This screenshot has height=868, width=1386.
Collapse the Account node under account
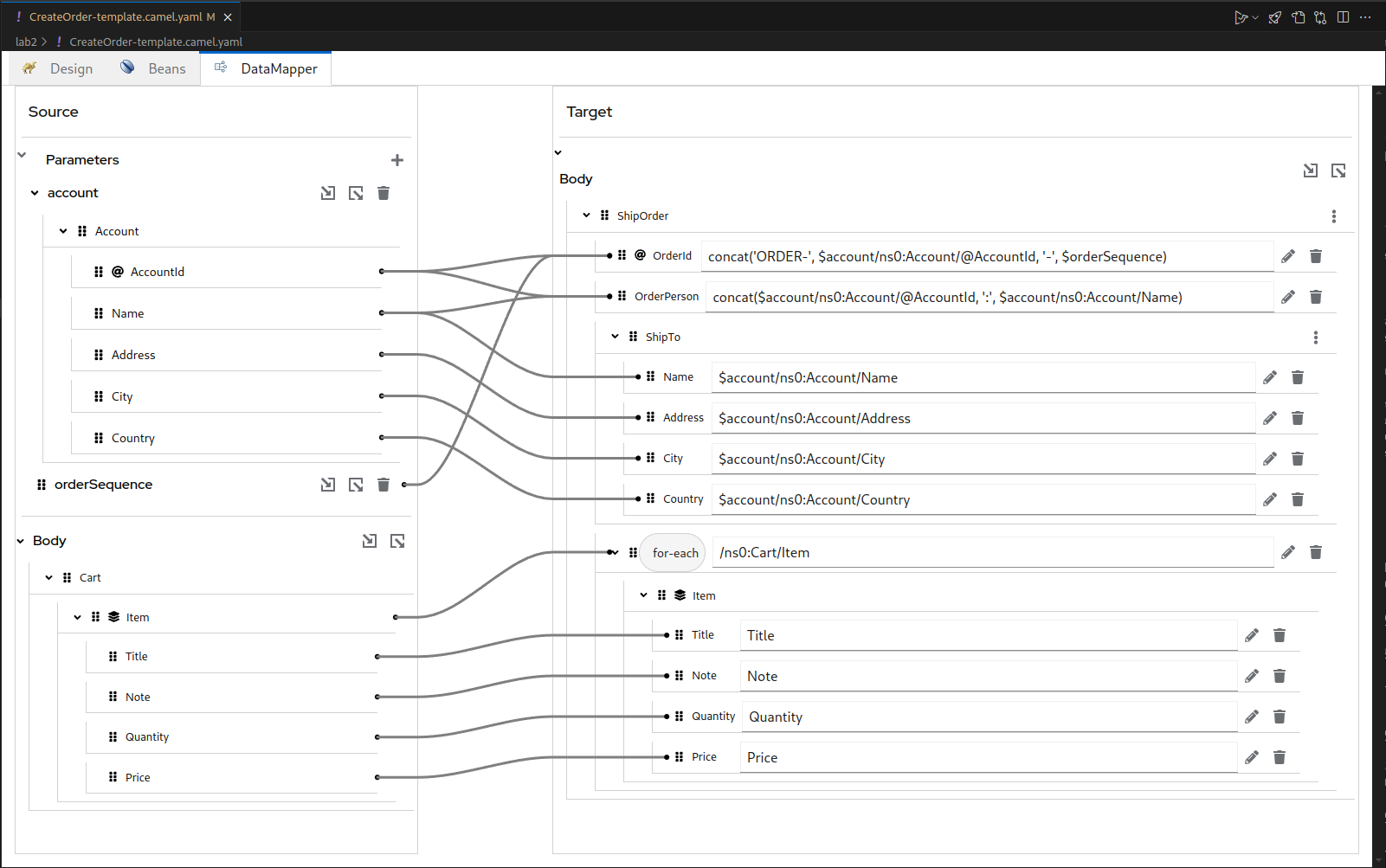62,231
